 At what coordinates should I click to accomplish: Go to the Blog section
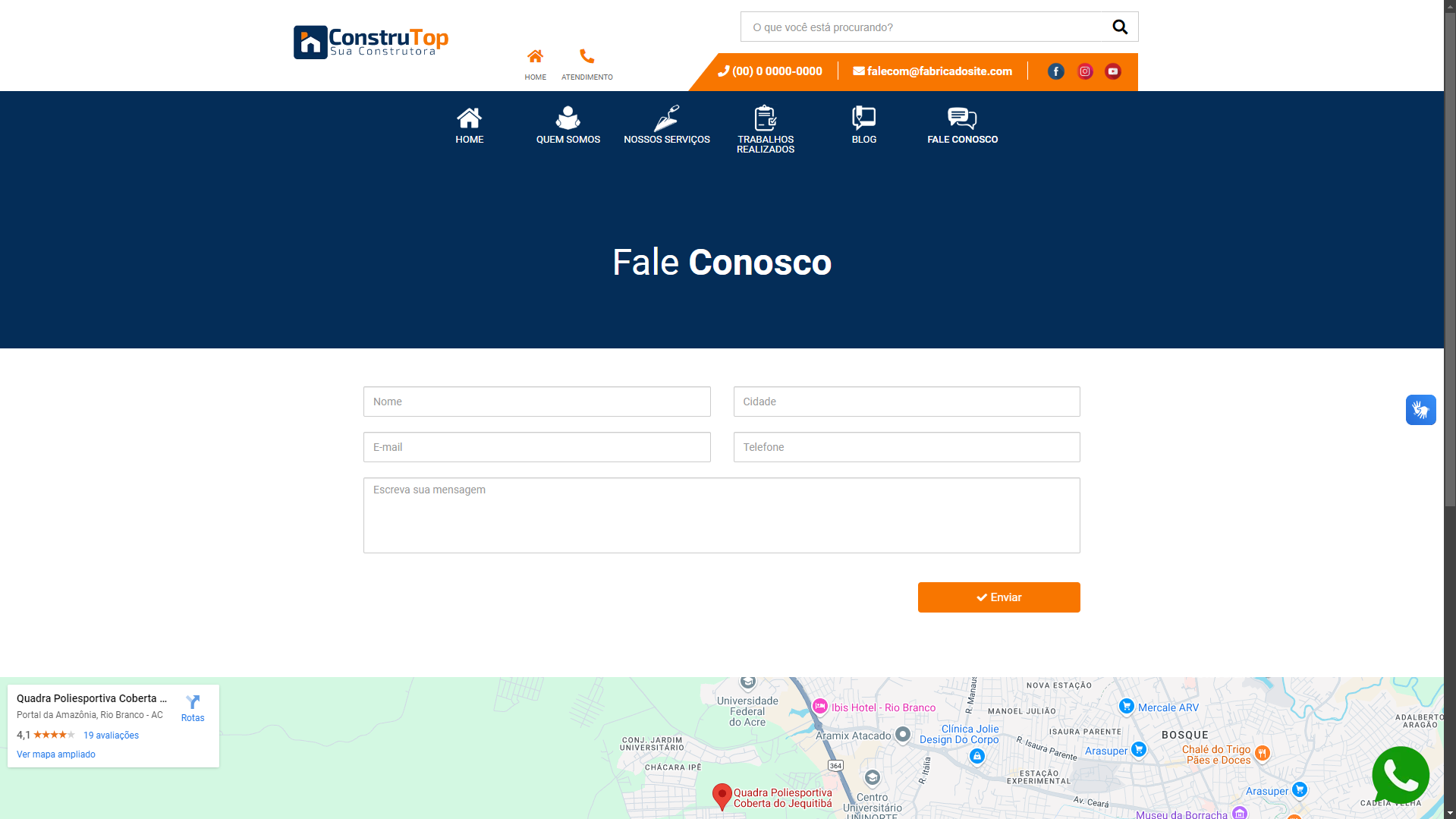[x=863, y=126]
